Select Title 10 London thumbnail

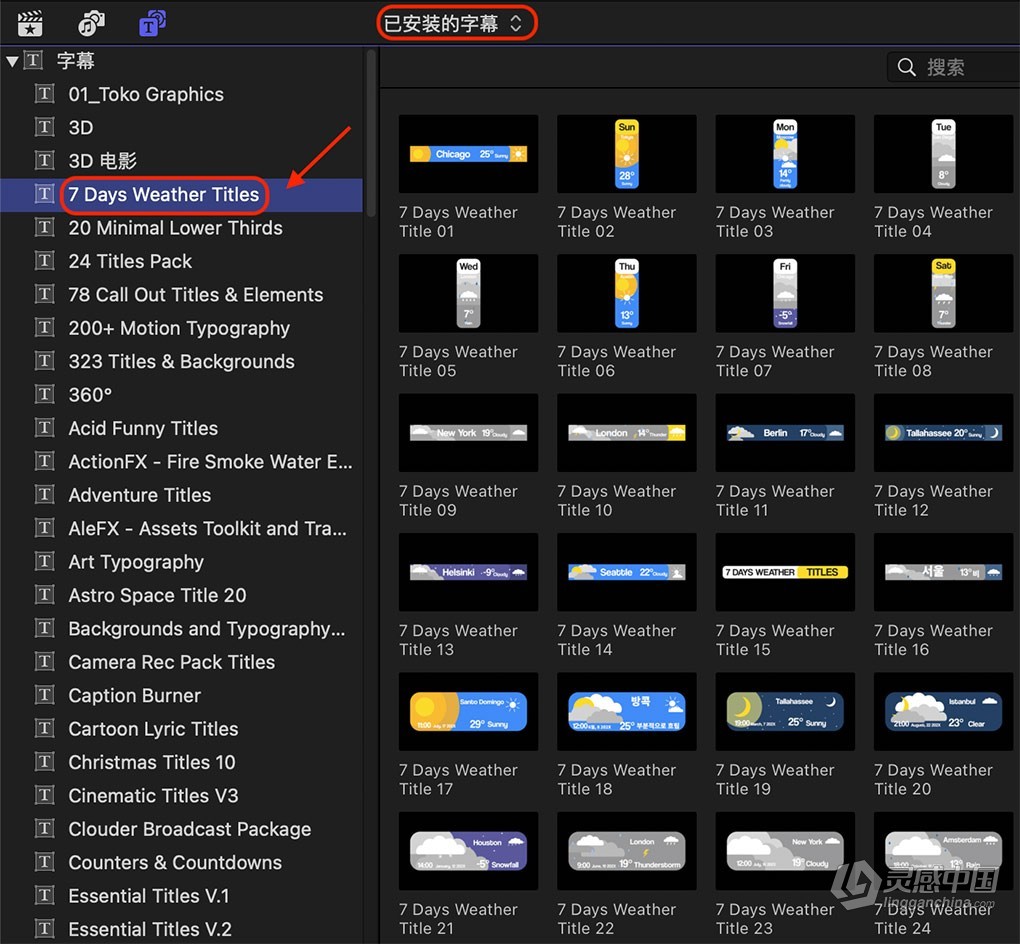626,433
